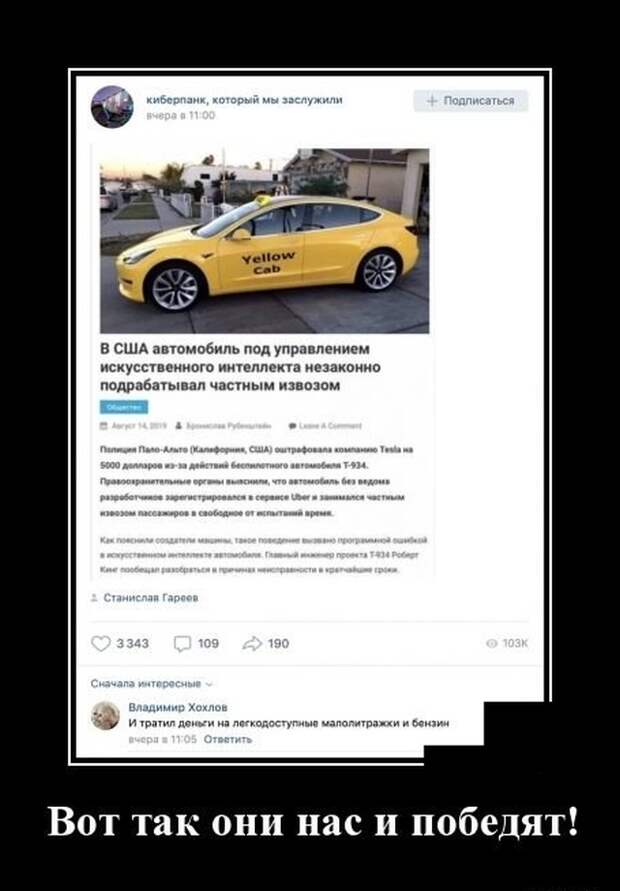Open Владимир Хохлов profile name link
Image resolution: width=620 pixels, height=891 pixels.
tap(178, 707)
